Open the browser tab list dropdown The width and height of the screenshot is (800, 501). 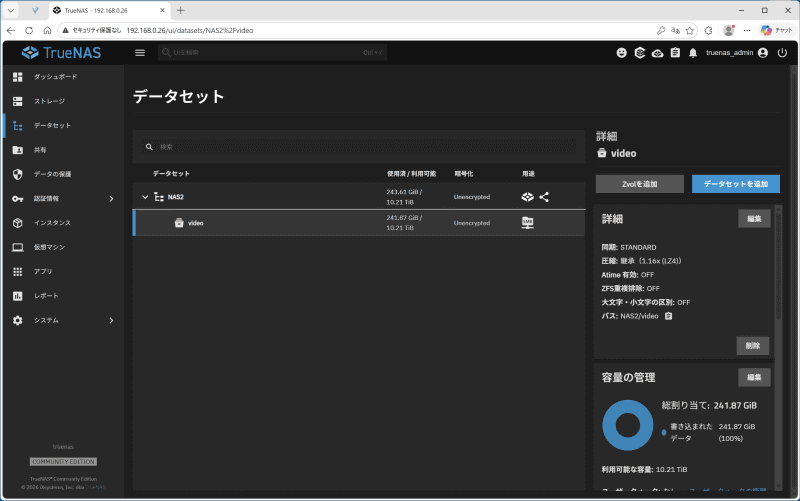tap(11, 10)
